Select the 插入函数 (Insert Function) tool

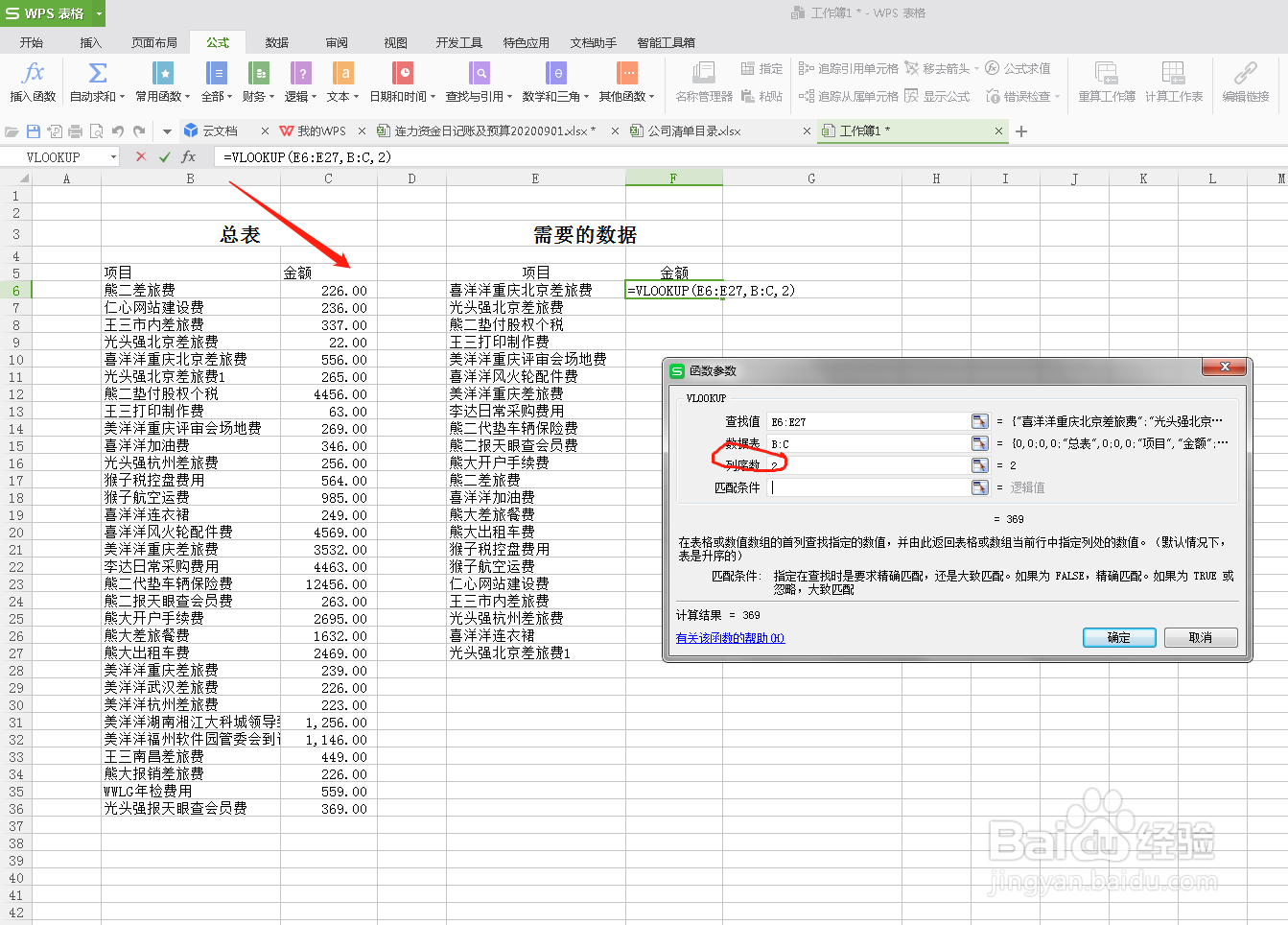pyautogui.click(x=32, y=82)
